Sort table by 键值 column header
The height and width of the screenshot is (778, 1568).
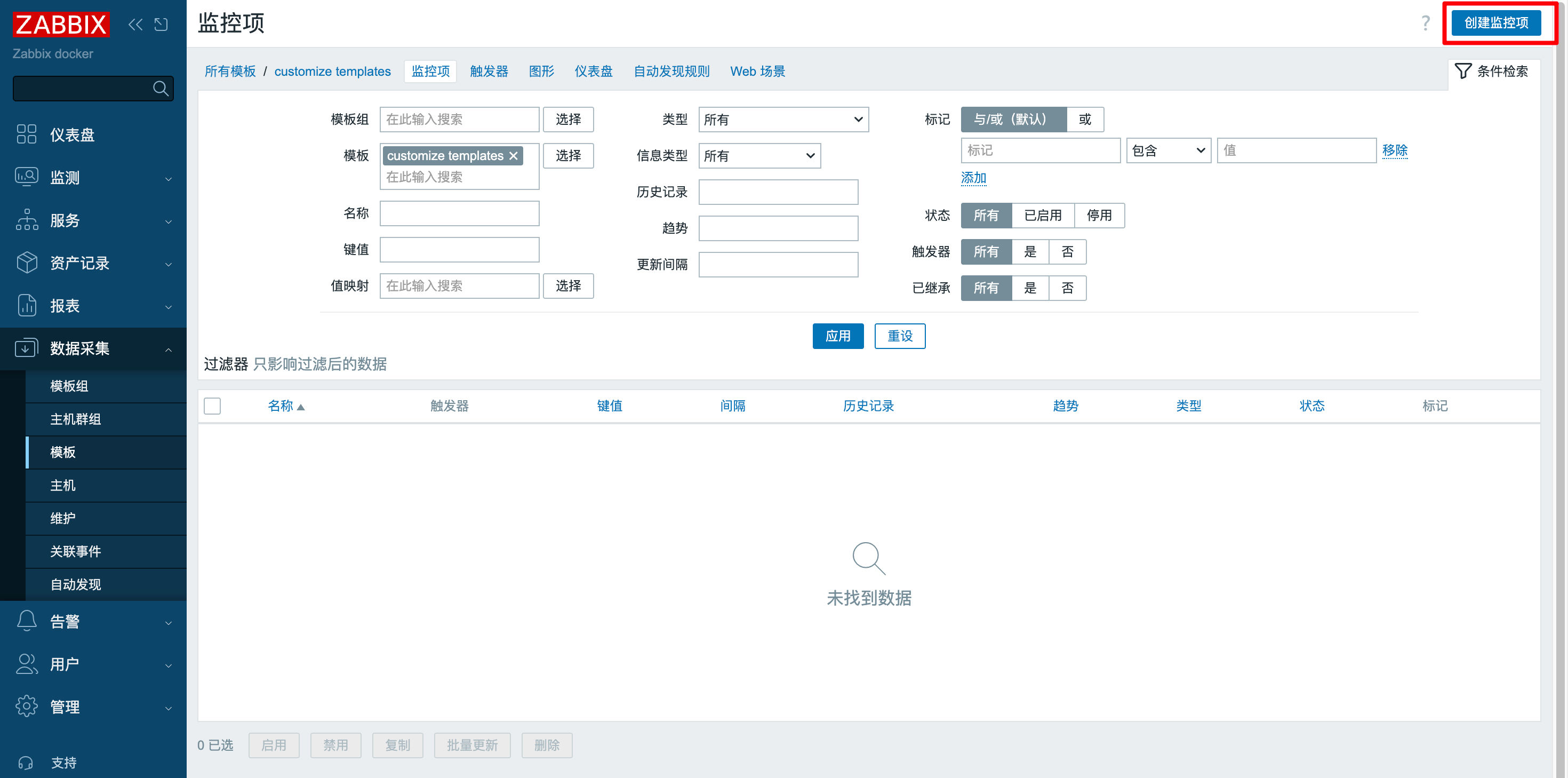pos(609,407)
